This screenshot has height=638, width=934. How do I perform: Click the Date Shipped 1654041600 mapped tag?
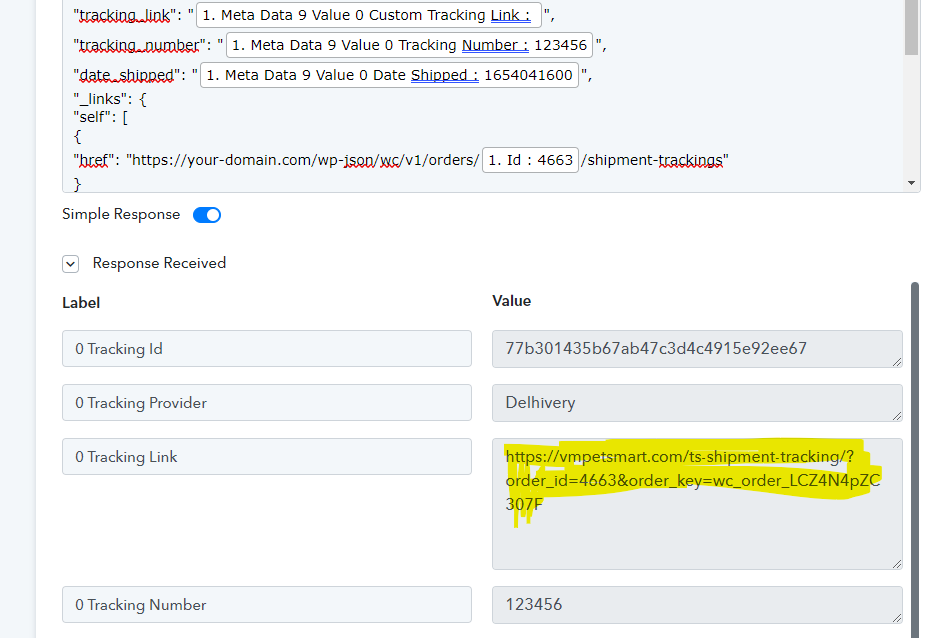(x=390, y=75)
